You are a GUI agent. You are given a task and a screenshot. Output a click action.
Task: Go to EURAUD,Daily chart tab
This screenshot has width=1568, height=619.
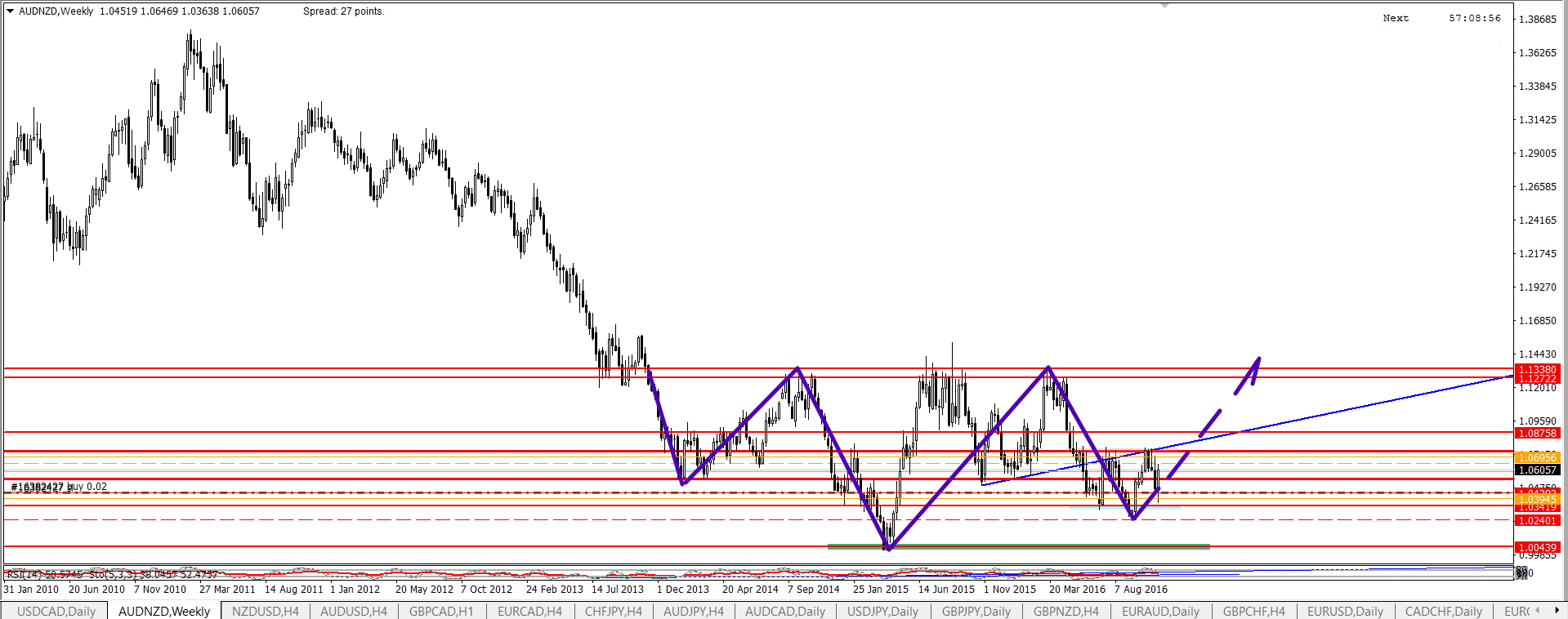(1161, 611)
